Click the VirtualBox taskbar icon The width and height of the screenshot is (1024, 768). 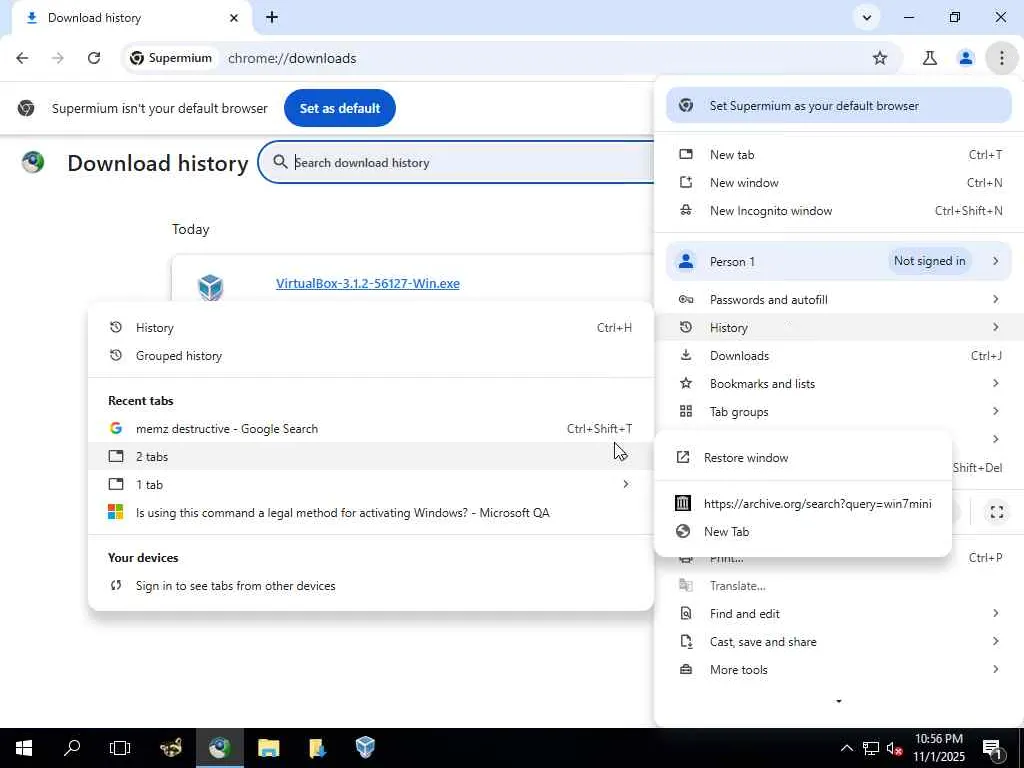point(365,748)
